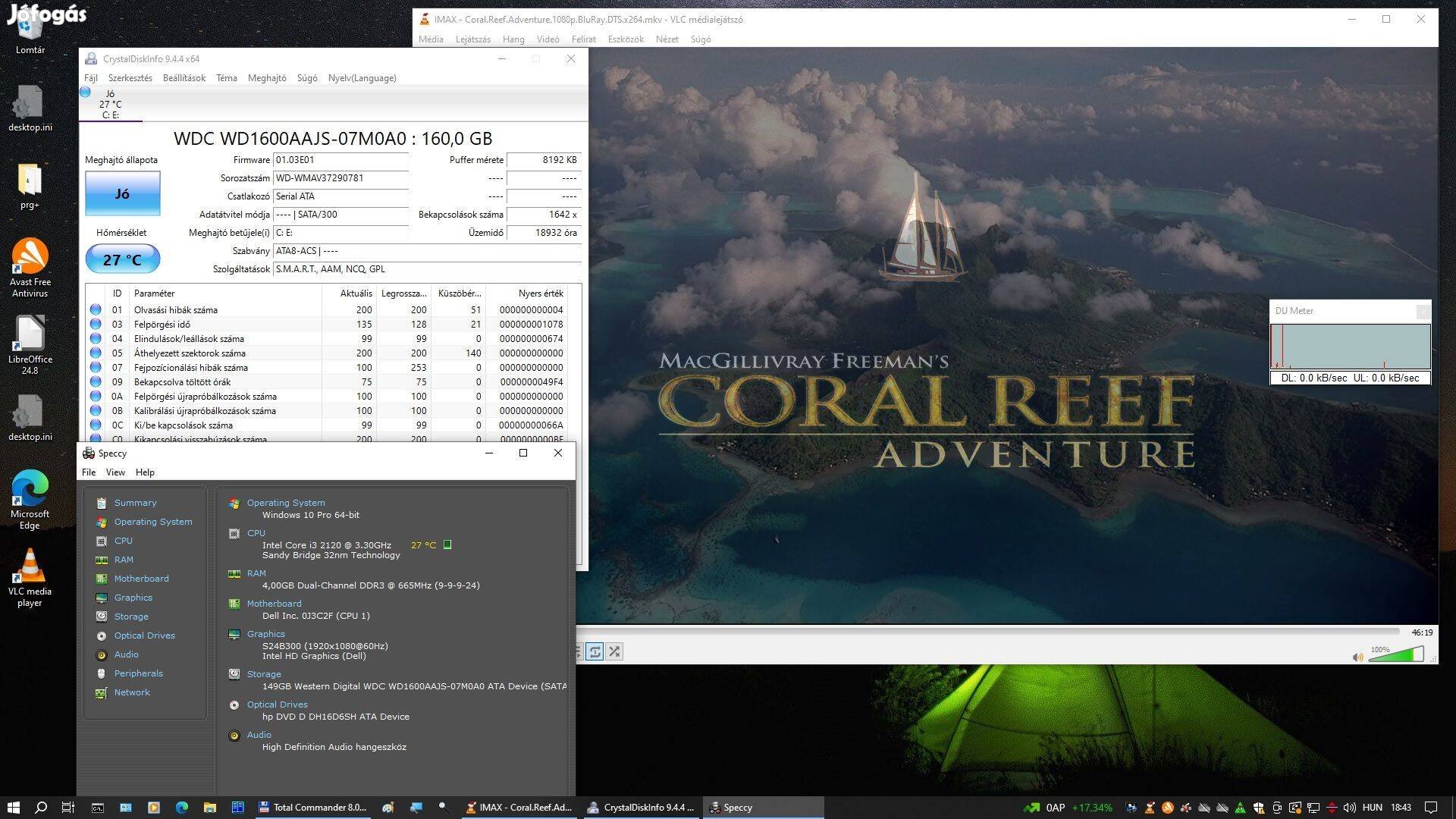The height and width of the screenshot is (819, 1456).
Task: Open Storage heading link in Speccy summary
Action: [x=263, y=674]
